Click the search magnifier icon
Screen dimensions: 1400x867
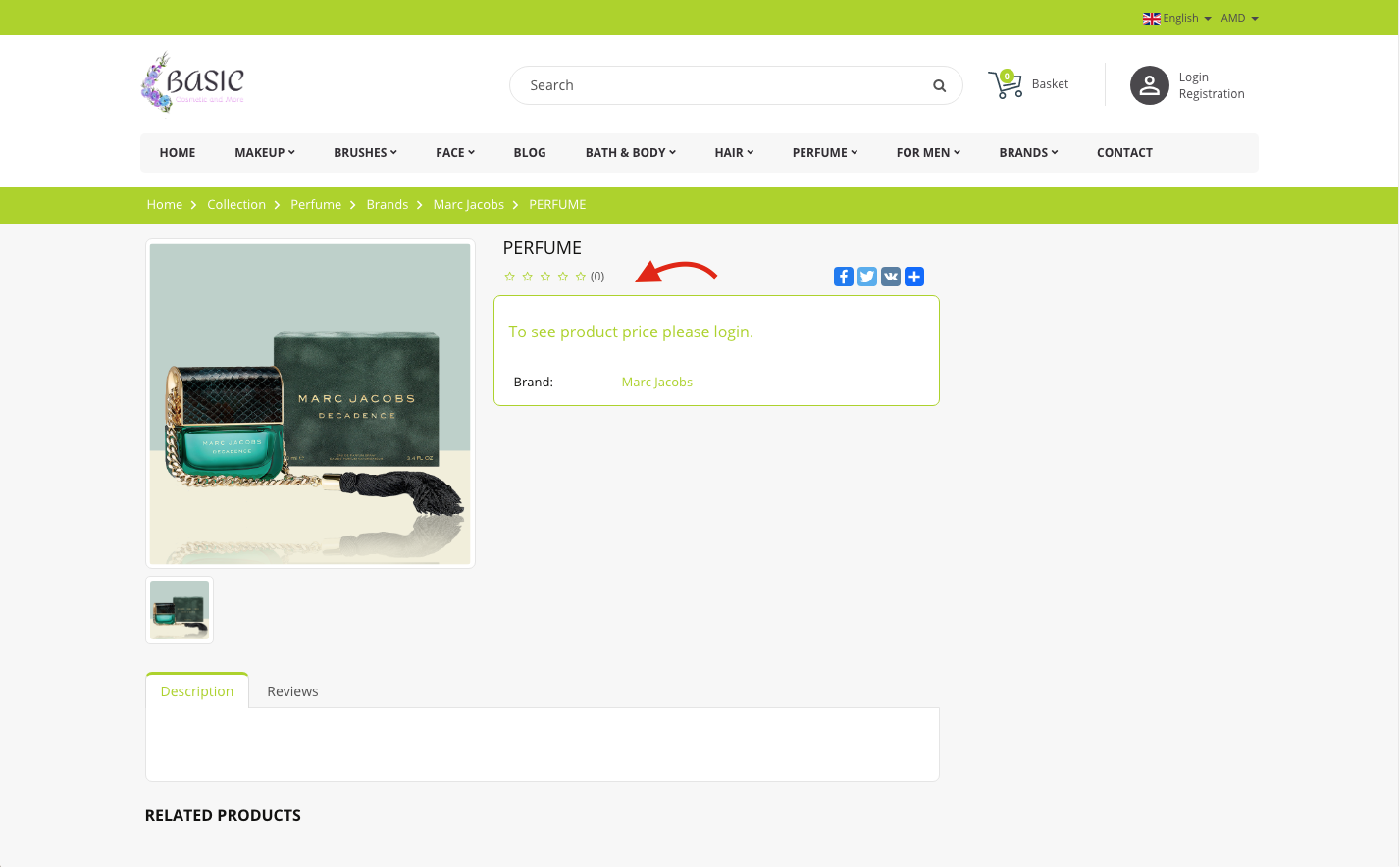pos(939,85)
